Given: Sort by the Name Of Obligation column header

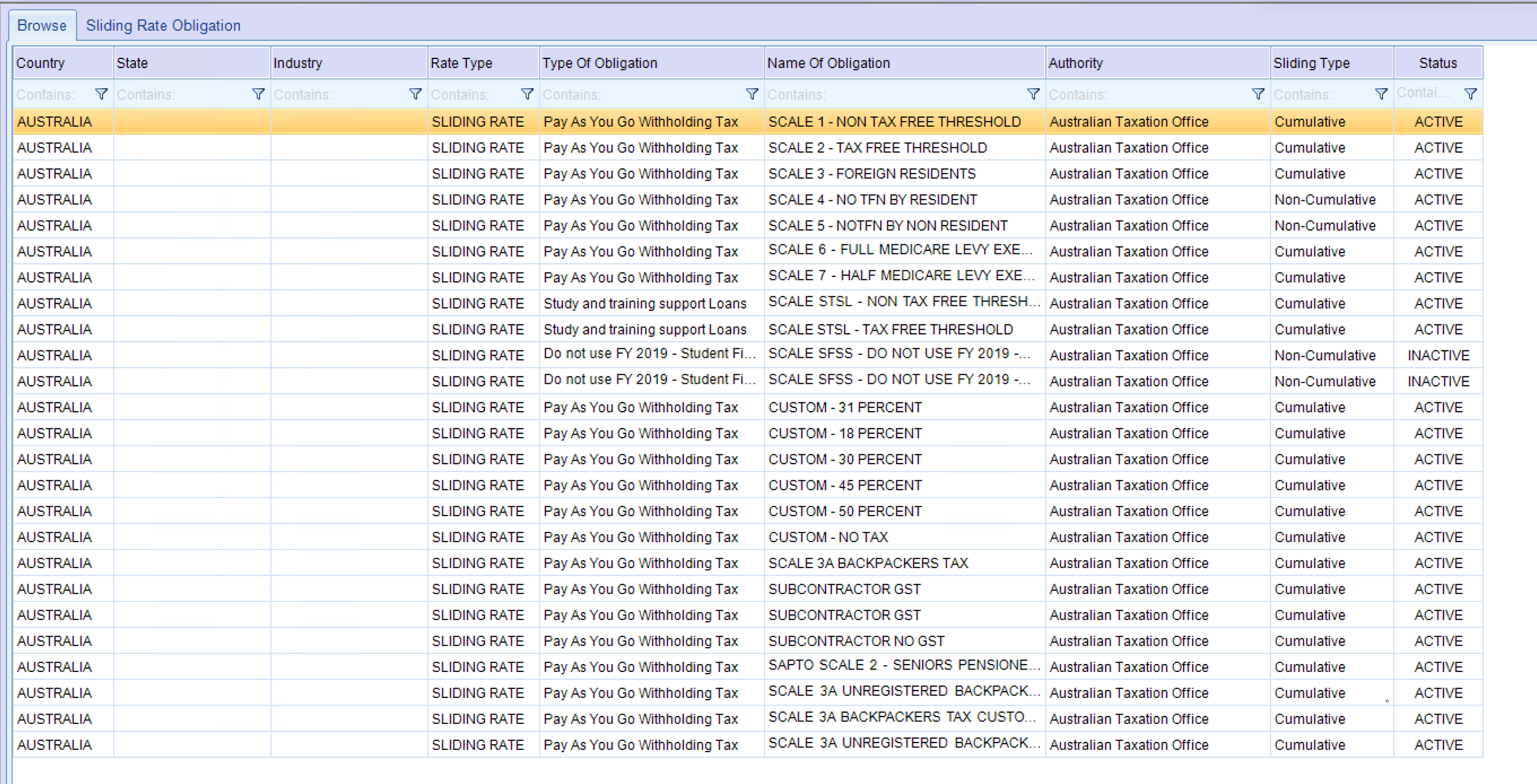Looking at the screenshot, I should pyautogui.click(x=828, y=63).
